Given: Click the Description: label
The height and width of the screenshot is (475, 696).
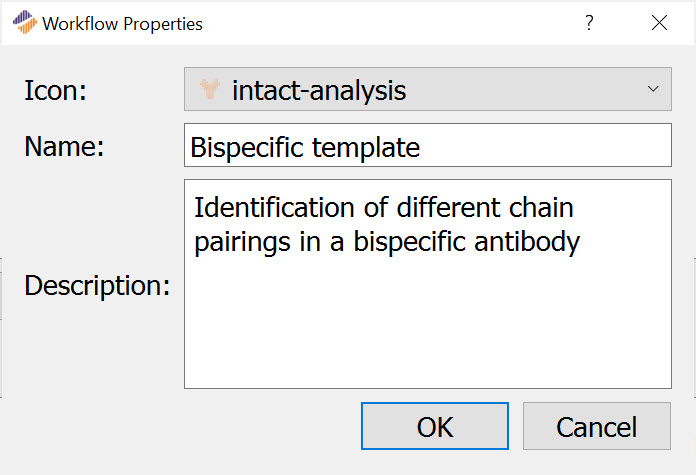Looking at the screenshot, I should point(97,285).
